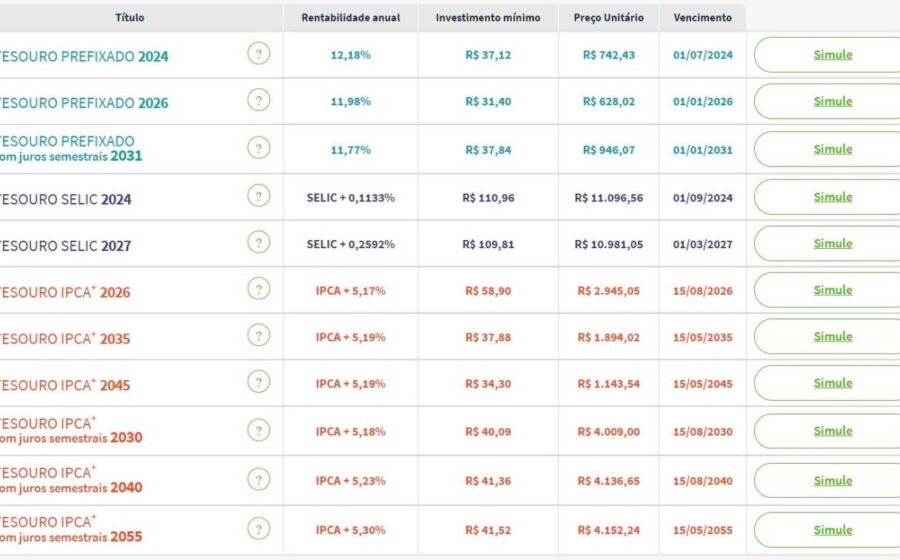Screen dimensions: 900x560
Task: Select the 12,18% rentabilidade value
Action: click(x=351, y=55)
